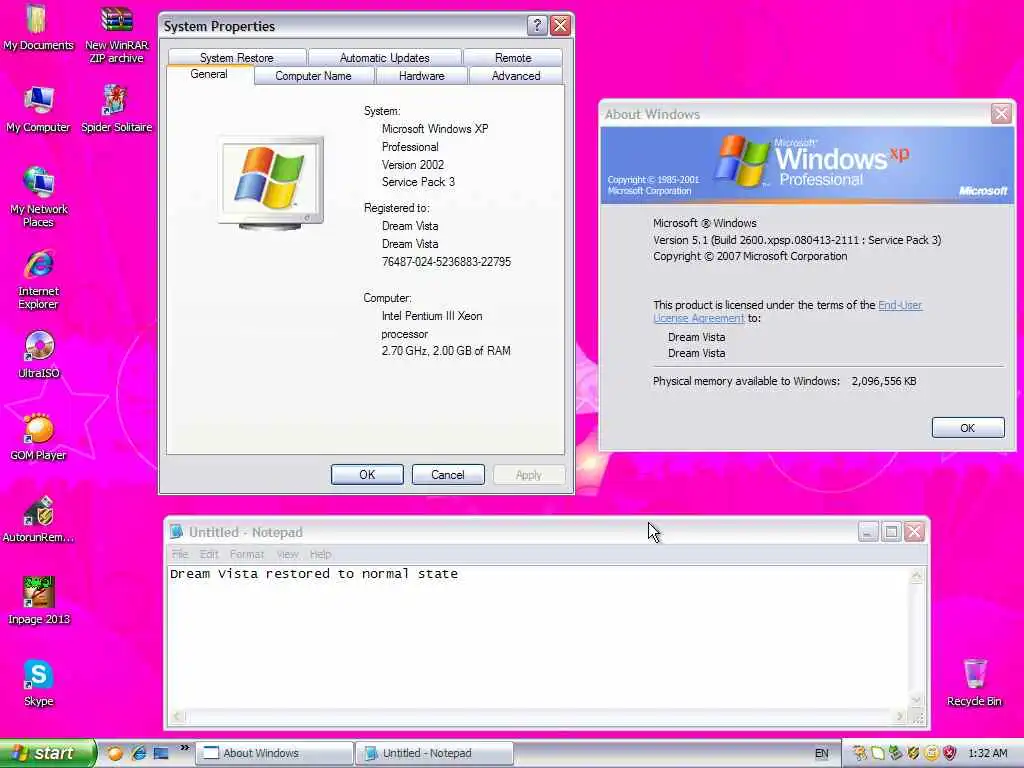
Task: Open the Hardware tab
Action: (x=421, y=76)
